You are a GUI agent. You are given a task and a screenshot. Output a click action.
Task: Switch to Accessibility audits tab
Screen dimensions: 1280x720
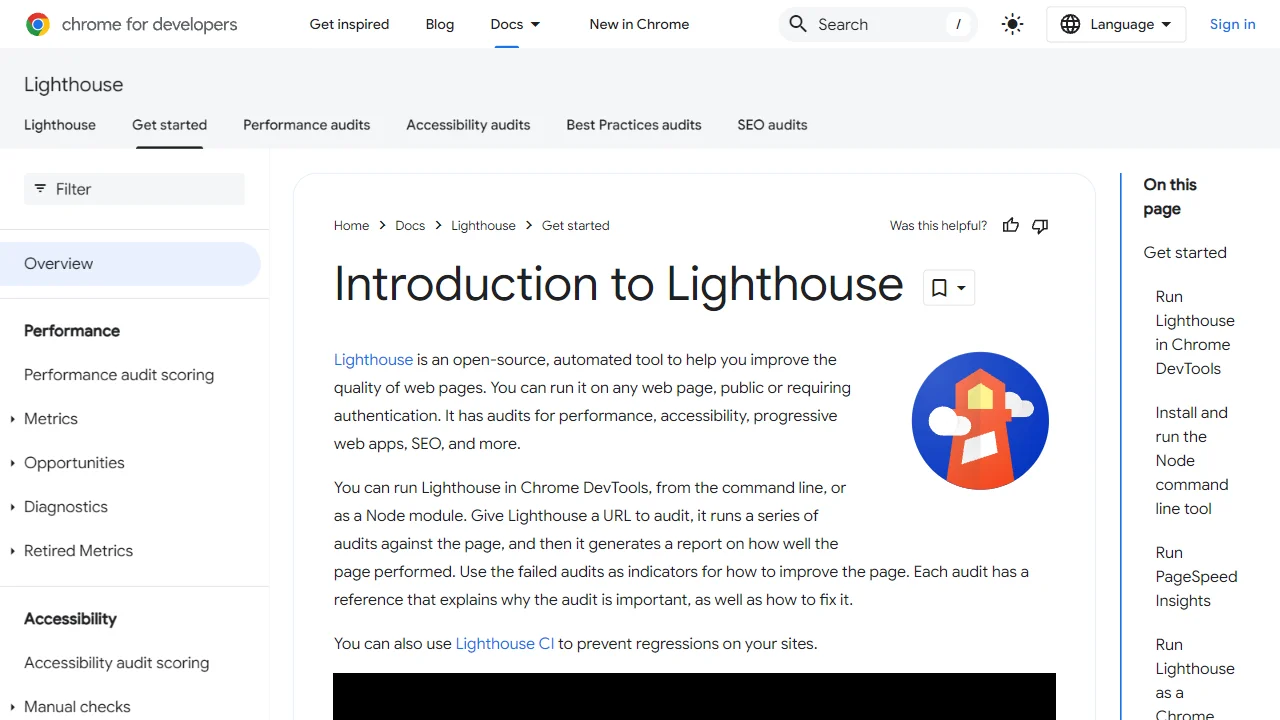[468, 125]
